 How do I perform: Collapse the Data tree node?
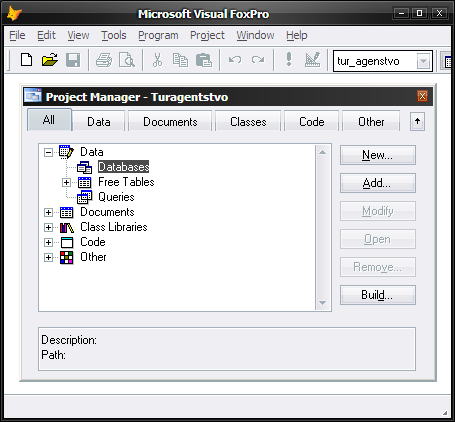[48, 153]
